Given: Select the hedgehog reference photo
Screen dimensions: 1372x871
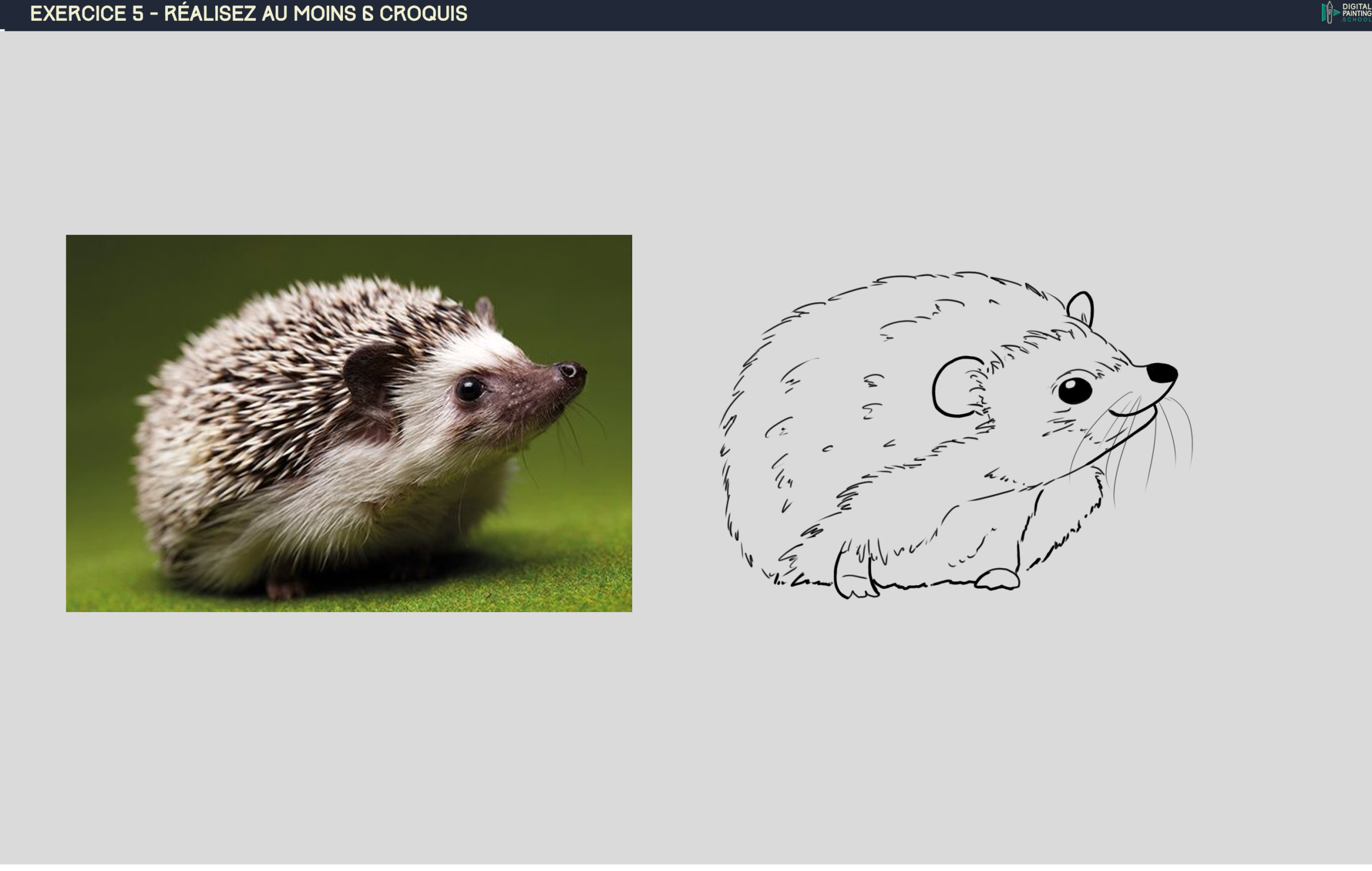Looking at the screenshot, I should (x=348, y=423).
